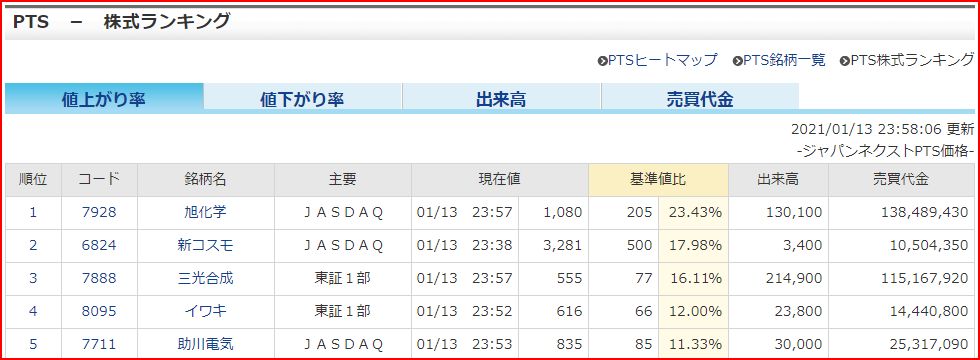Screen dimensions: 980x360
Task: Open the 新コスモ stock page
Action: tap(205, 246)
